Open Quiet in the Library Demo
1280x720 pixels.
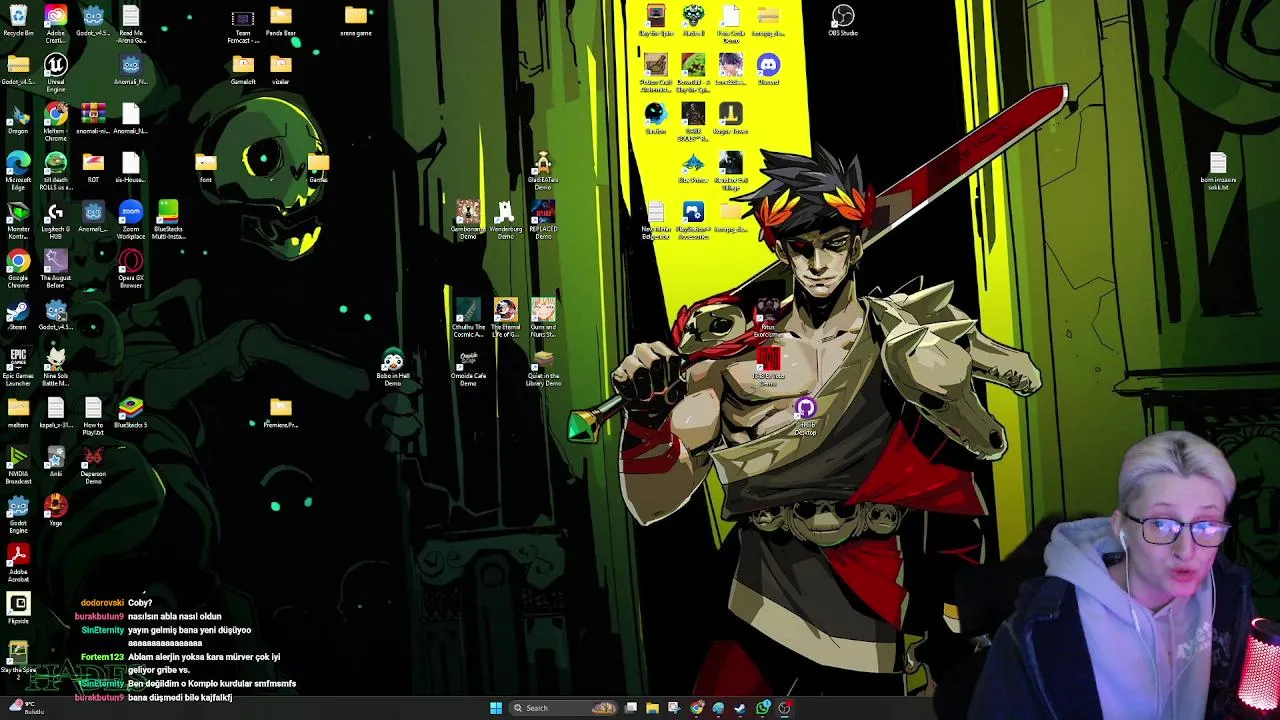click(x=543, y=367)
